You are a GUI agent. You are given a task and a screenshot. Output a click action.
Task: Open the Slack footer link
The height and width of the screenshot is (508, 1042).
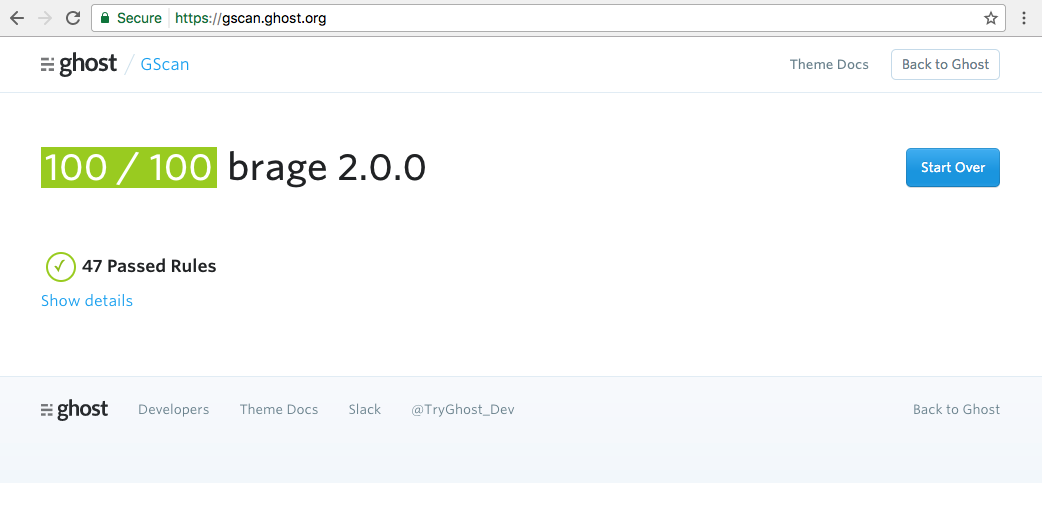pyautogui.click(x=365, y=410)
